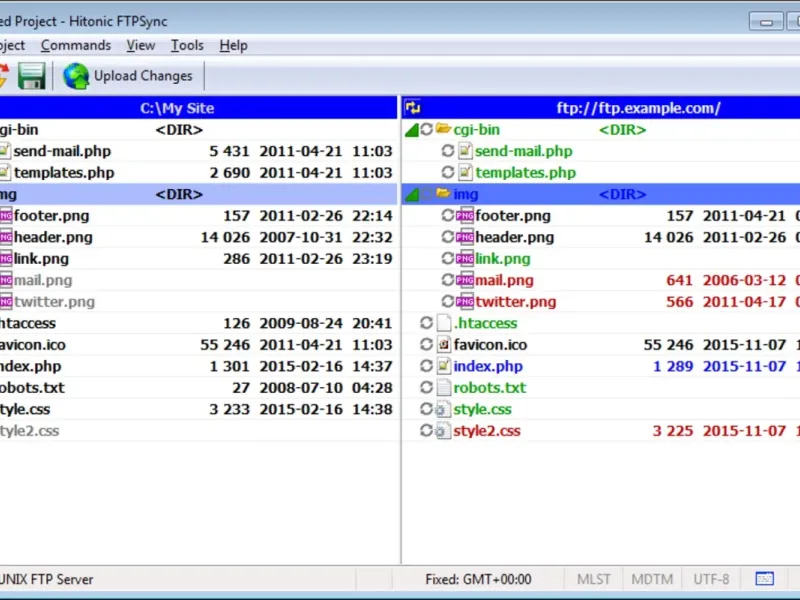The height and width of the screenshot is (600, 800).
Task: Select local send-mail.php file row
Action: coord(198,151)
